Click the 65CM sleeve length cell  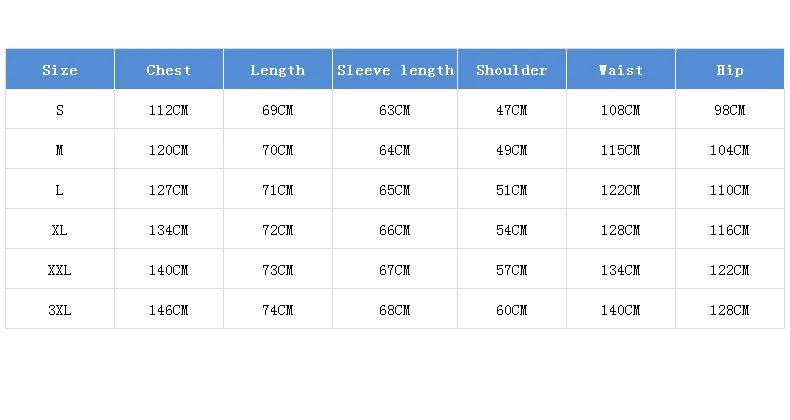point(395,190)
